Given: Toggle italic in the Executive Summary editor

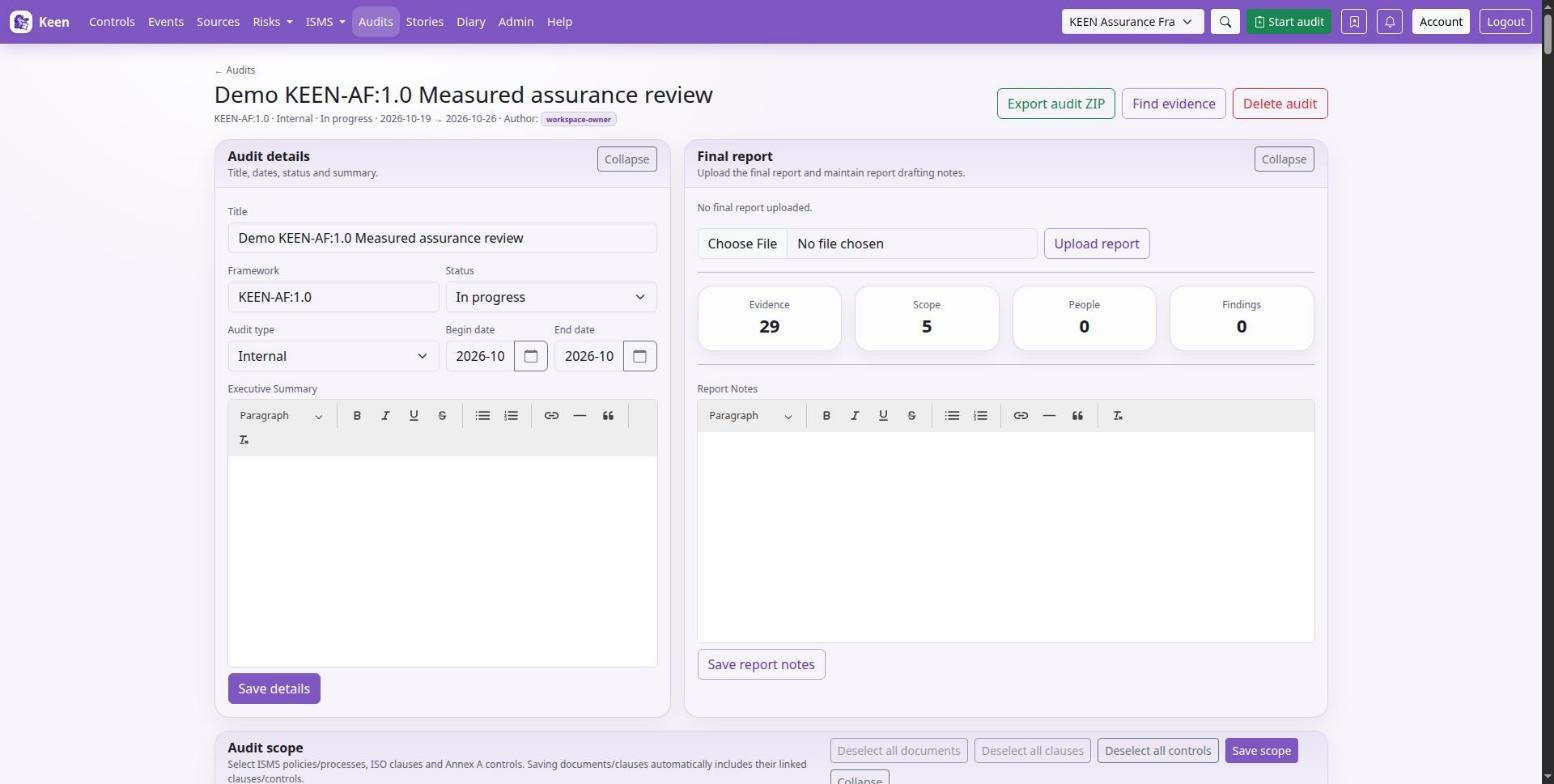Looking at the screenshot, I should (x=385, y=416).
